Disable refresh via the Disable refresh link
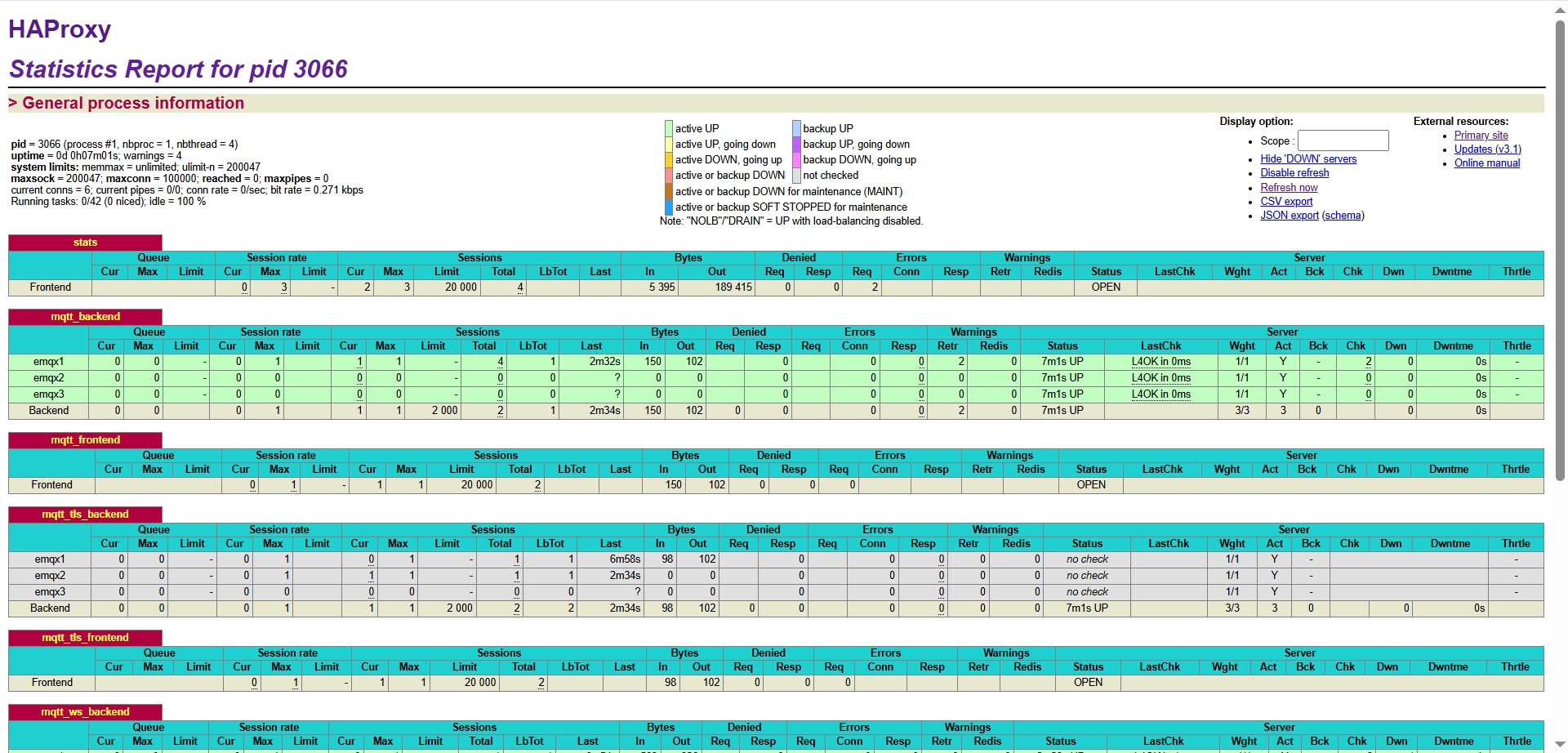The image size is (1568, 753). 1294,173
